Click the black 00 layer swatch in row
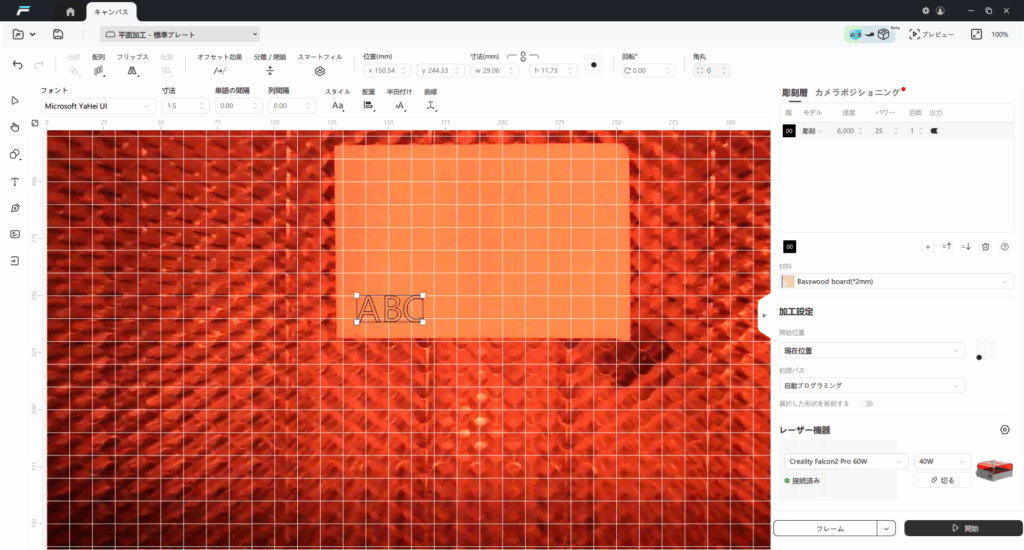Viewport: 1024px width, 550px height. [x=789, y=131]
